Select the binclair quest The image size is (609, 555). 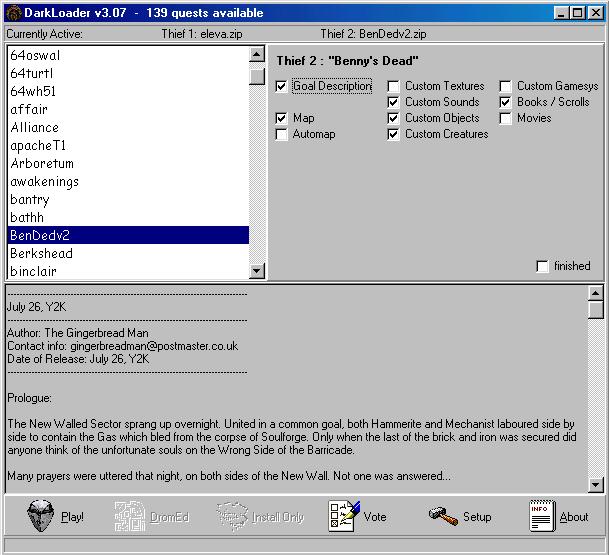pos(128,271)
